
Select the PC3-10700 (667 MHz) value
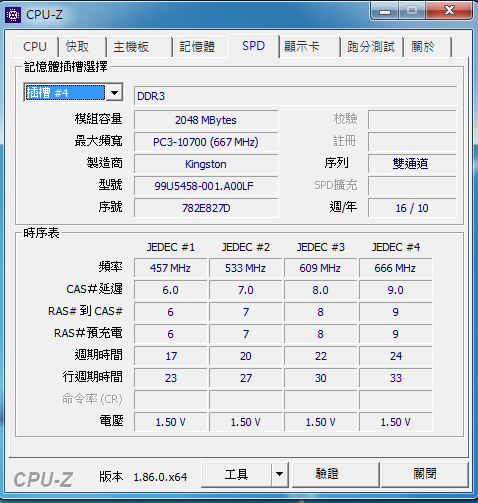[206, 142]
